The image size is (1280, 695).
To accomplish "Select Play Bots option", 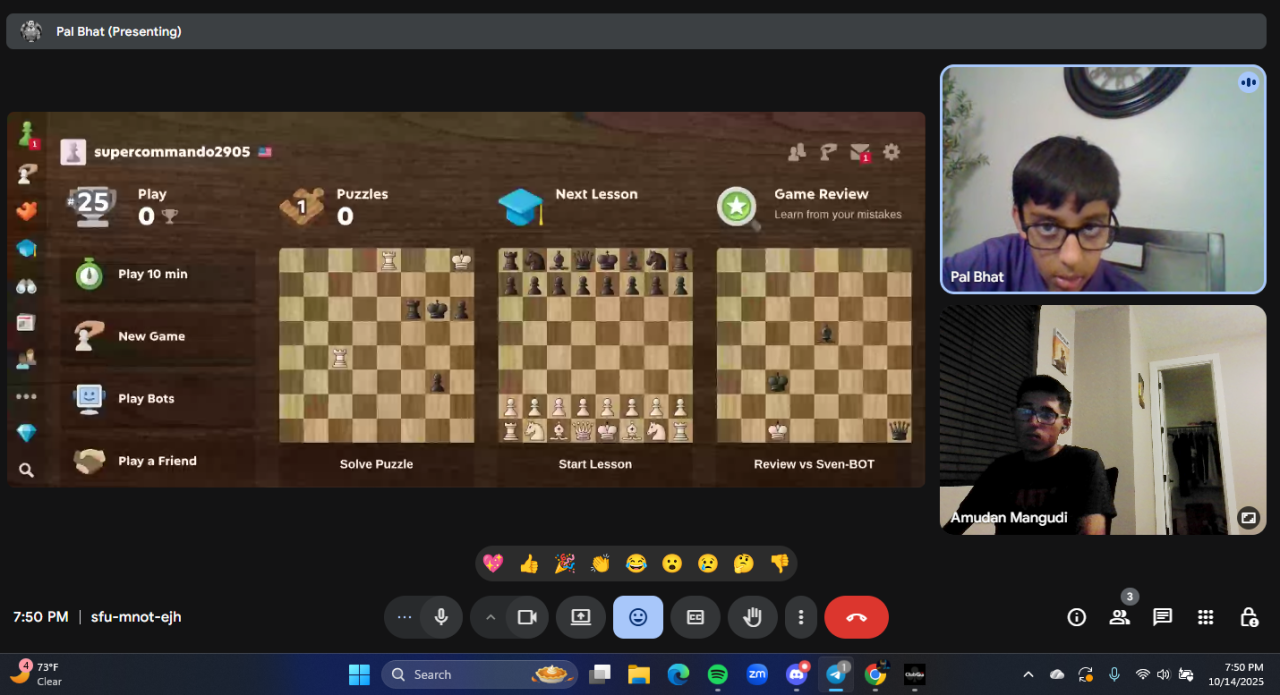I will click(157, 398).
